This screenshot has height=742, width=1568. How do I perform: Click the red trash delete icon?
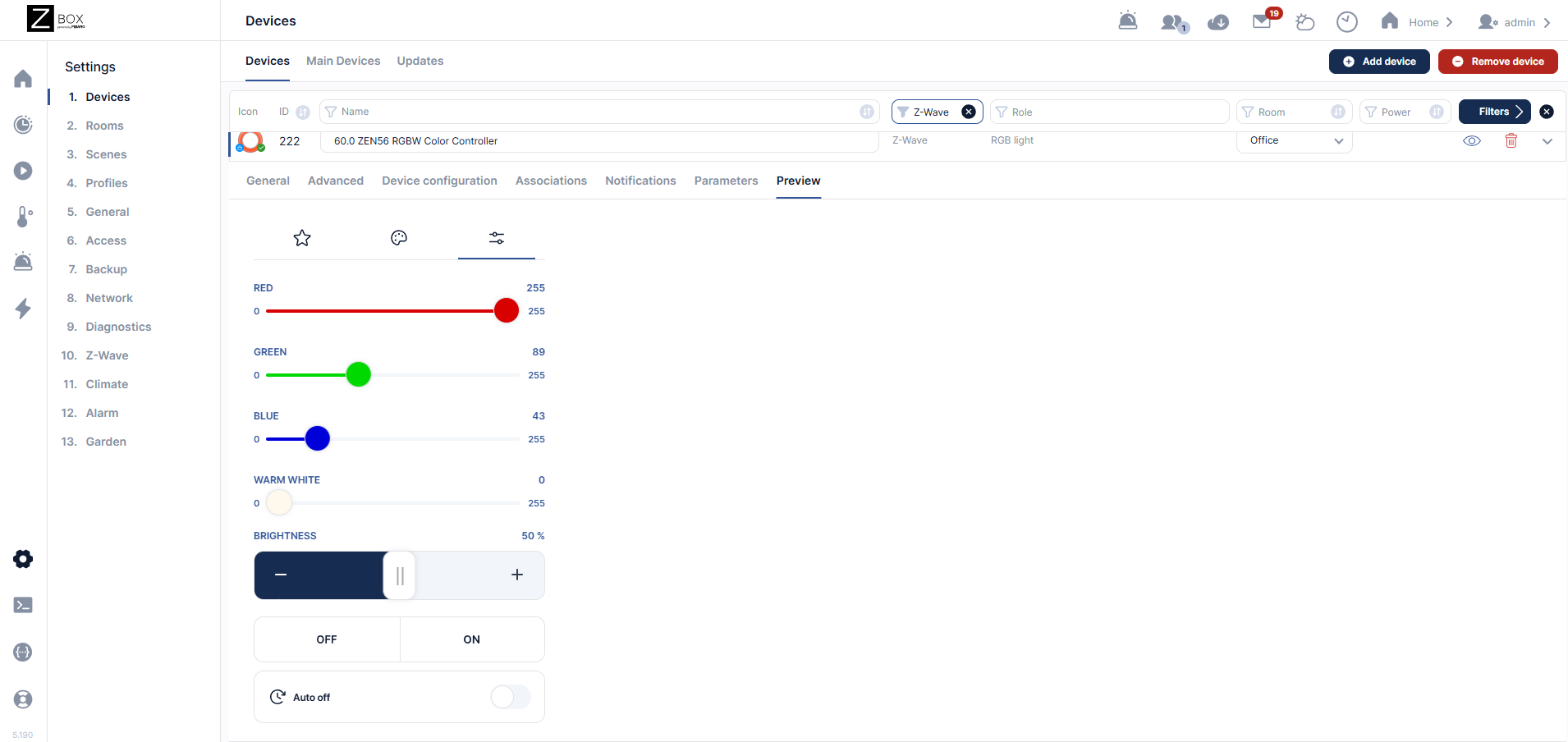click(x=1511, y=141)
